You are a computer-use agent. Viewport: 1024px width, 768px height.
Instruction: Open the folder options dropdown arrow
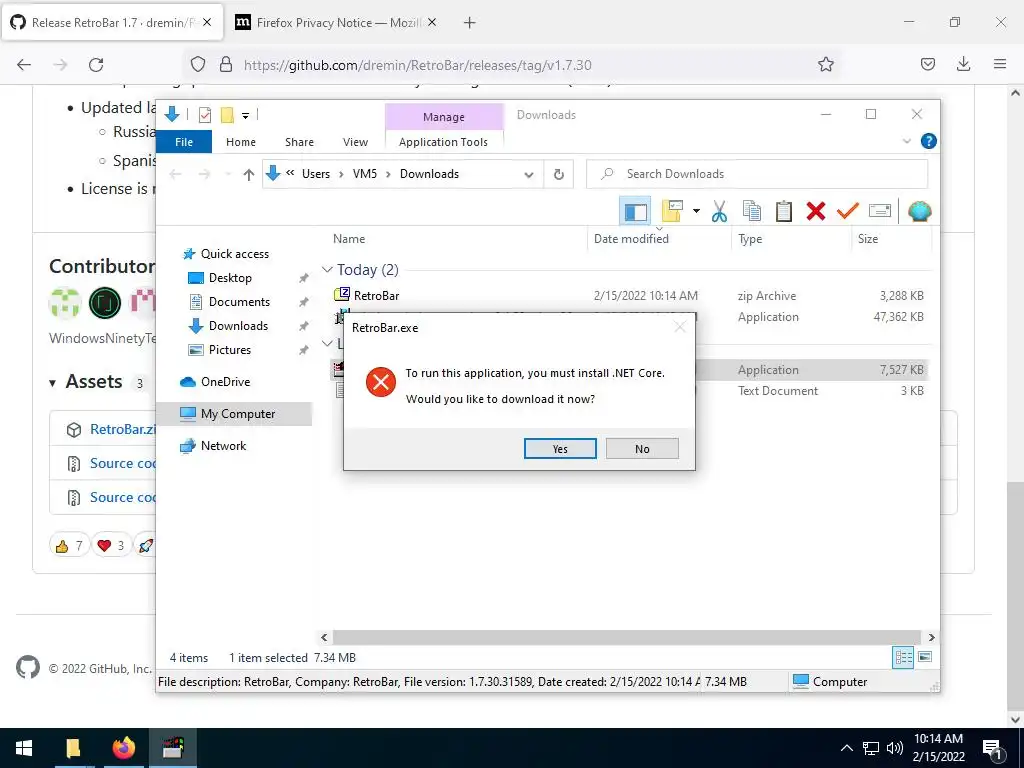[696, 211]
